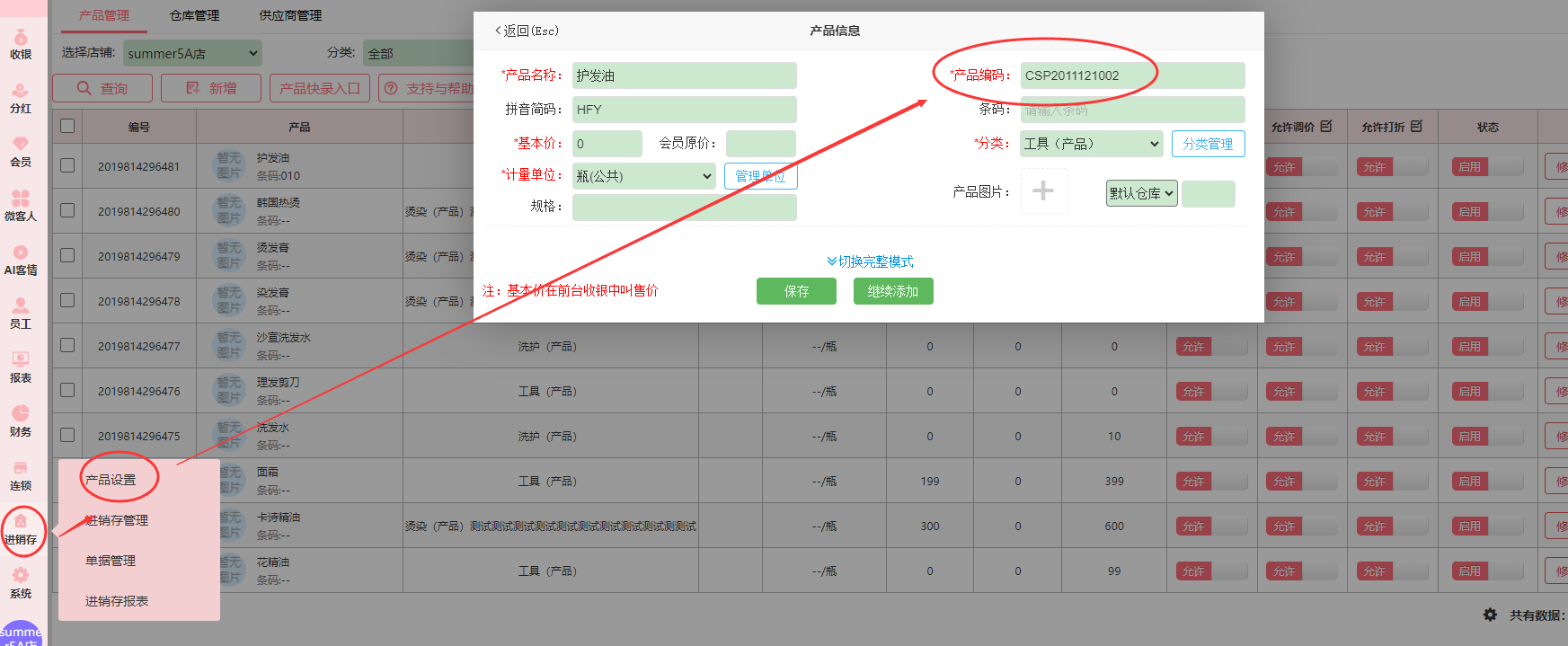Toggle 允许打折 for the 卡诗精油 row

click(1392, 527)
